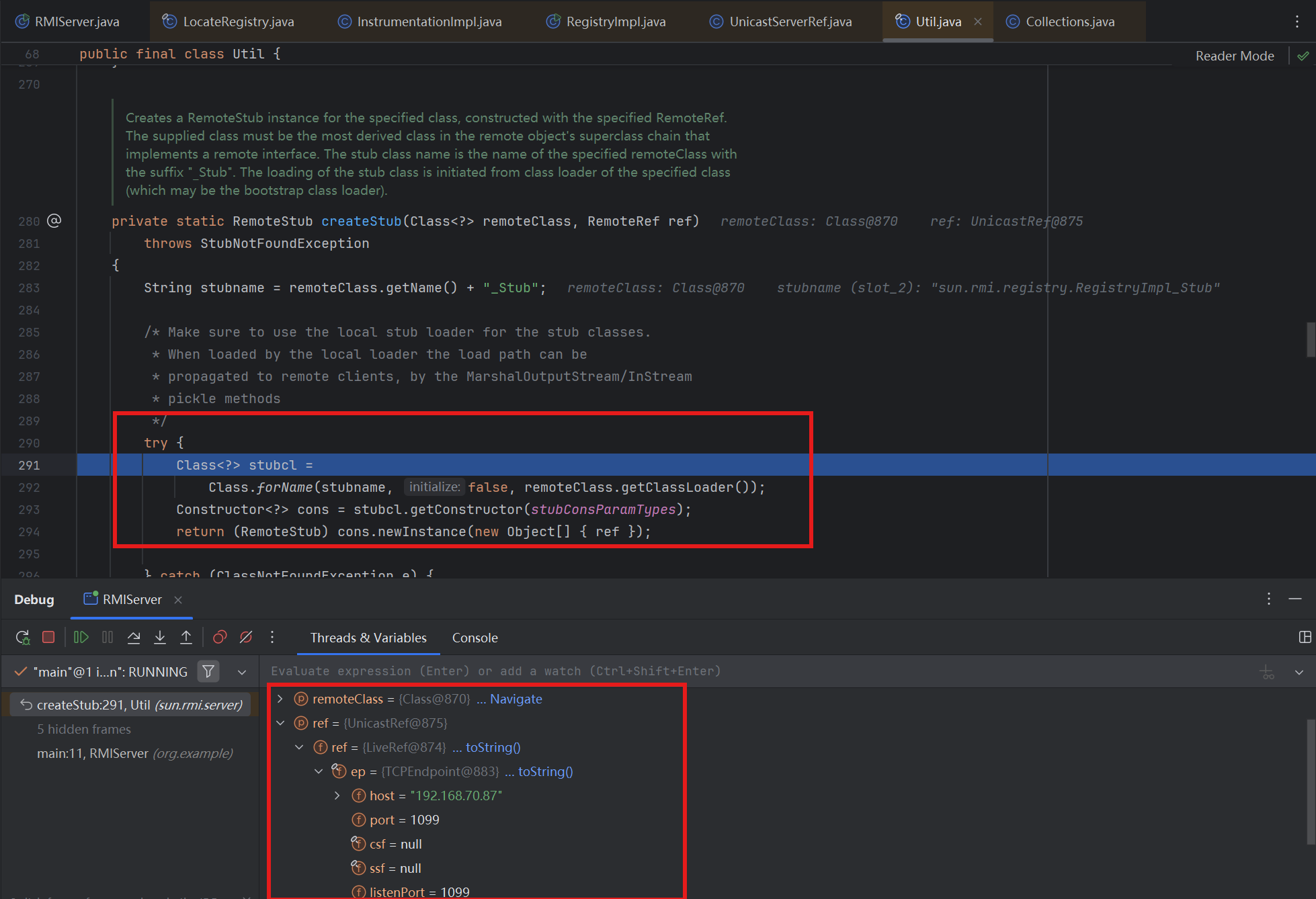Viewport: 1316px width, 899px height.
Task: Expand the evaluate expression history dropdown
Action: (1299, 671)
